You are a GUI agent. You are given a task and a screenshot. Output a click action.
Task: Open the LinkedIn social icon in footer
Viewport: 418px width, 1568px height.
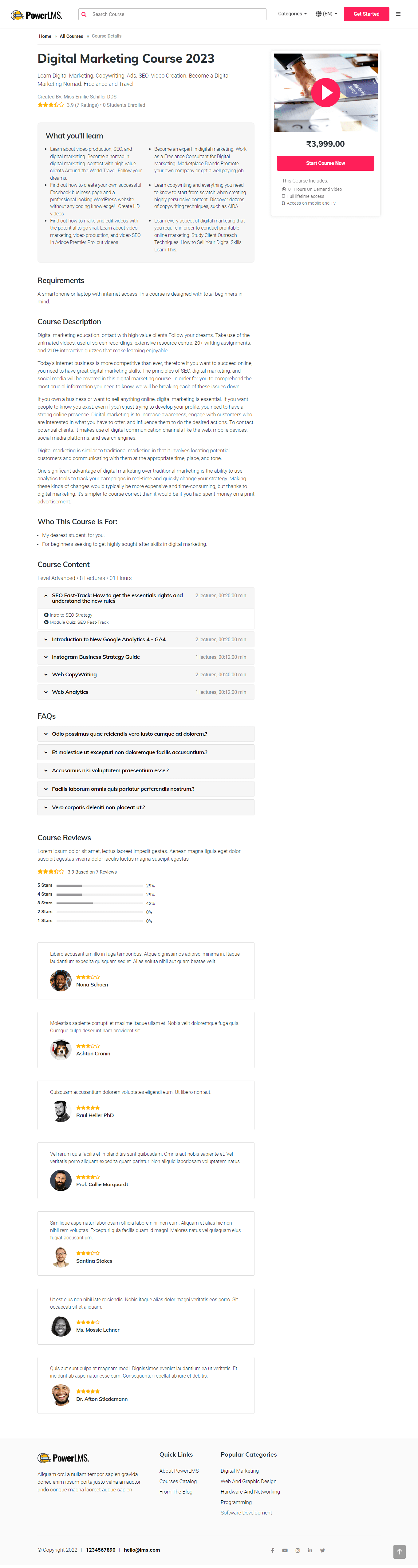click(x=310, y=1550)
